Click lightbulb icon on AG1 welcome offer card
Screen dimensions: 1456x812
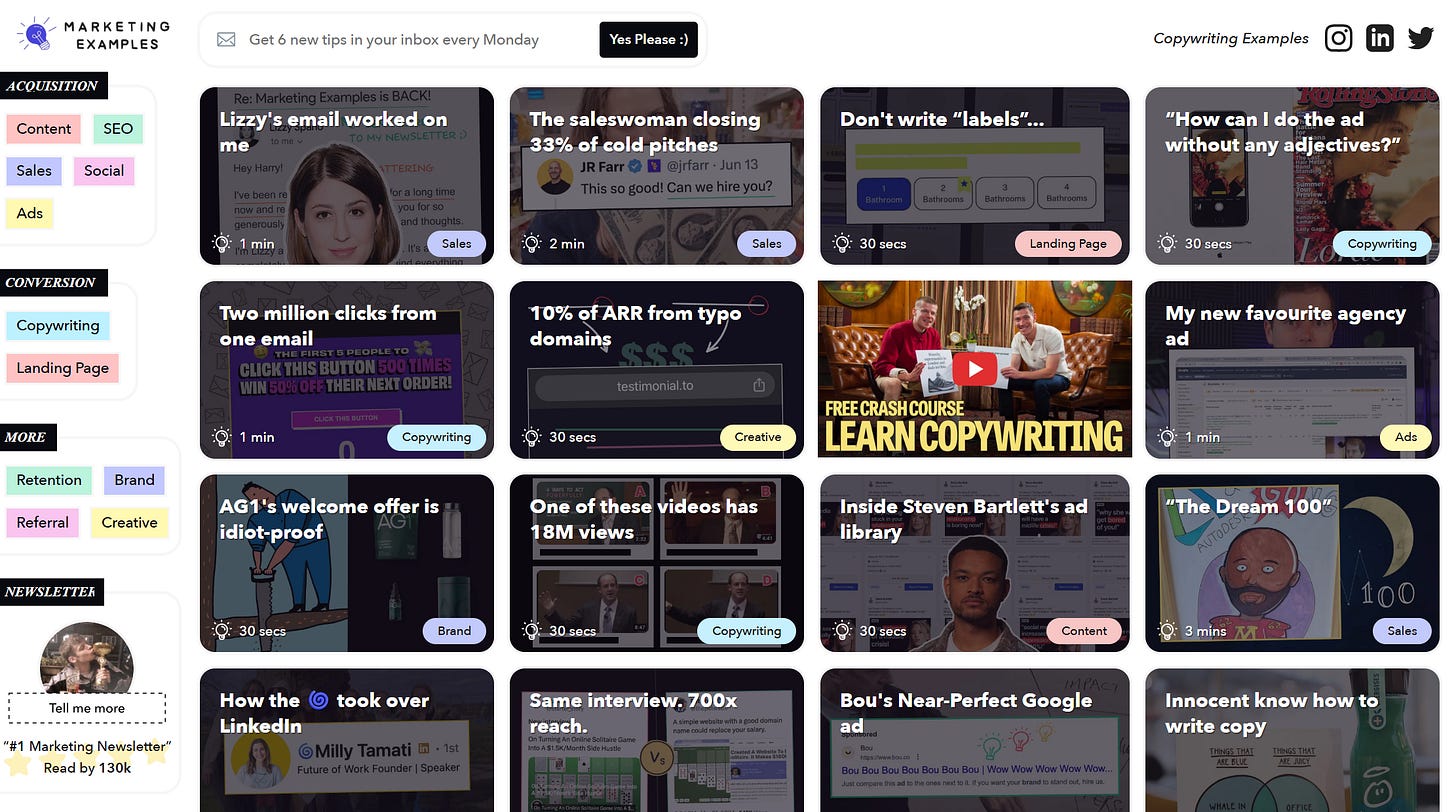(221, 630)
